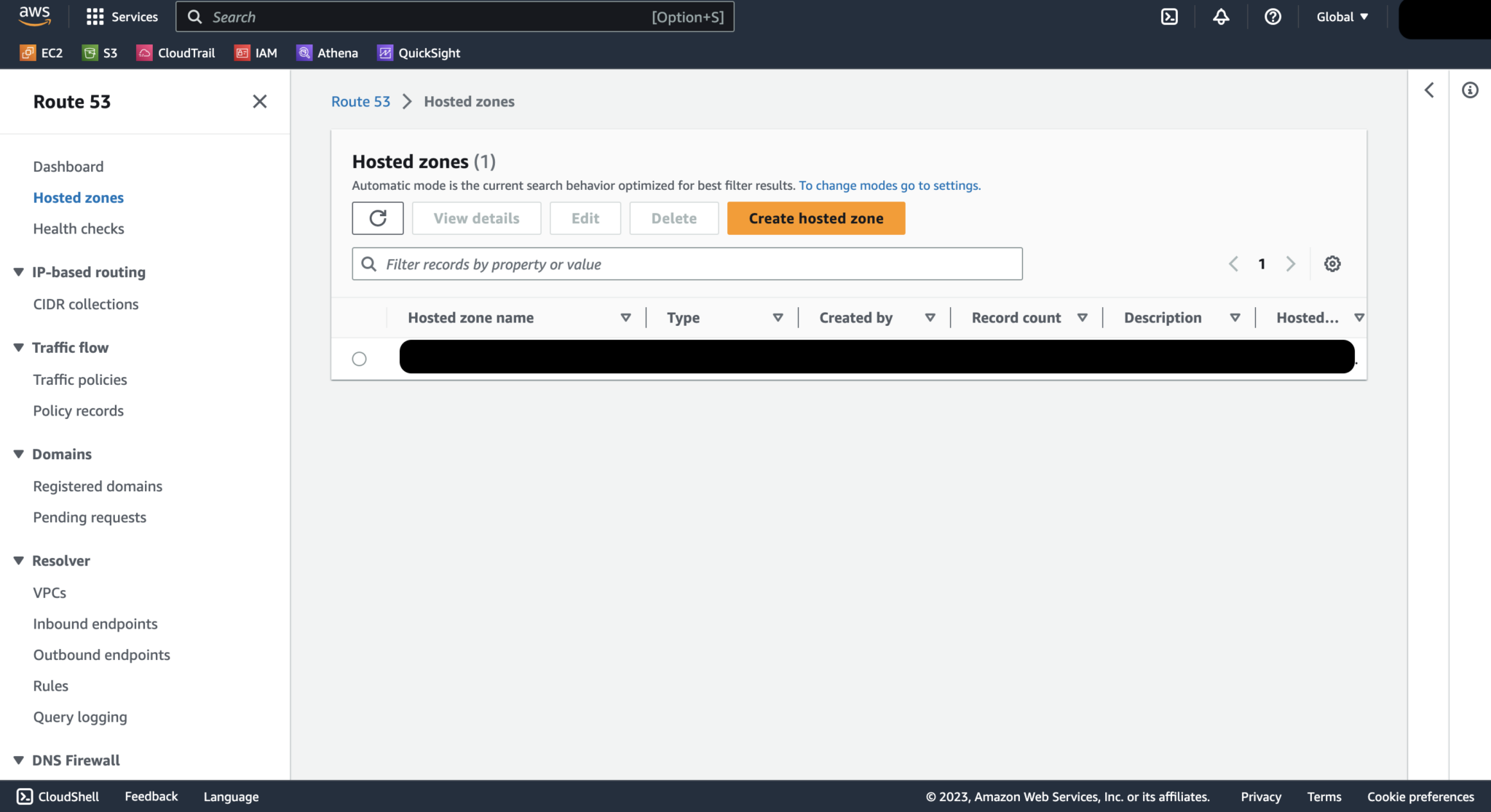Screen dimensions: 1491x812
Task: Open the Global region dropdown
Action: click(x=1341, y=16)
